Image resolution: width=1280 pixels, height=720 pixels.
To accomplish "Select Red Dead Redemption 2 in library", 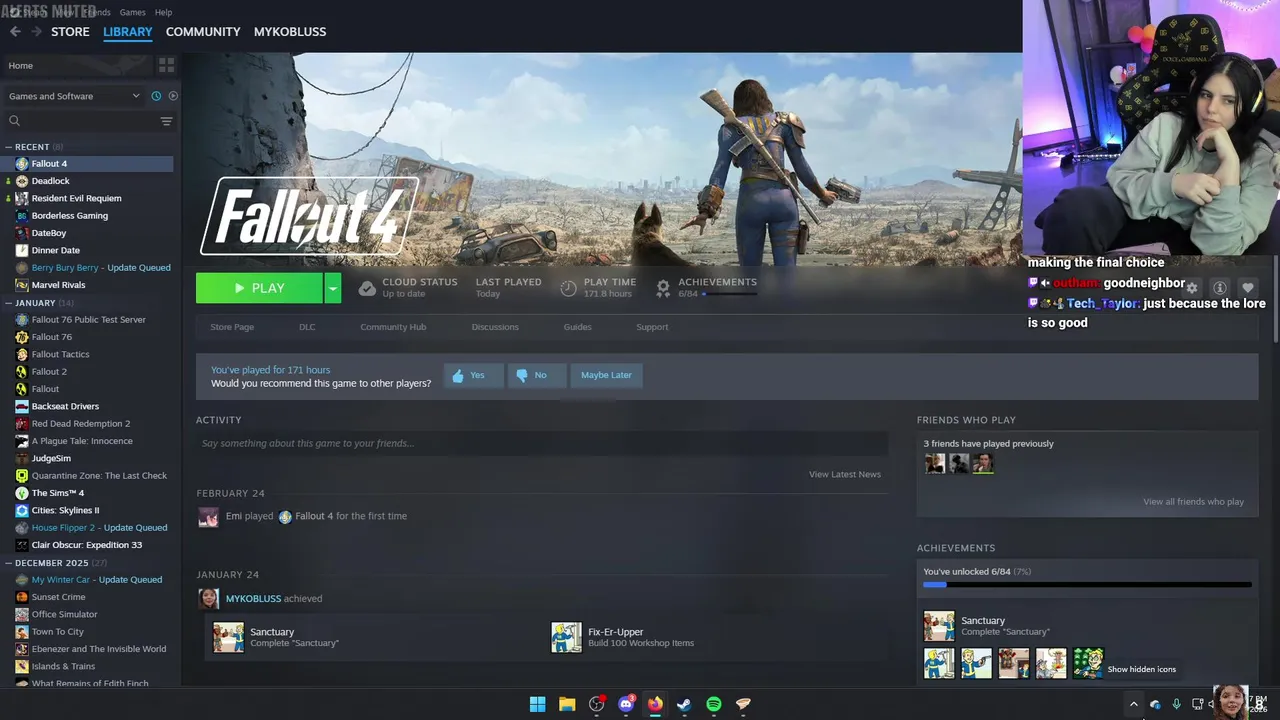I will (x=80, y=424).
